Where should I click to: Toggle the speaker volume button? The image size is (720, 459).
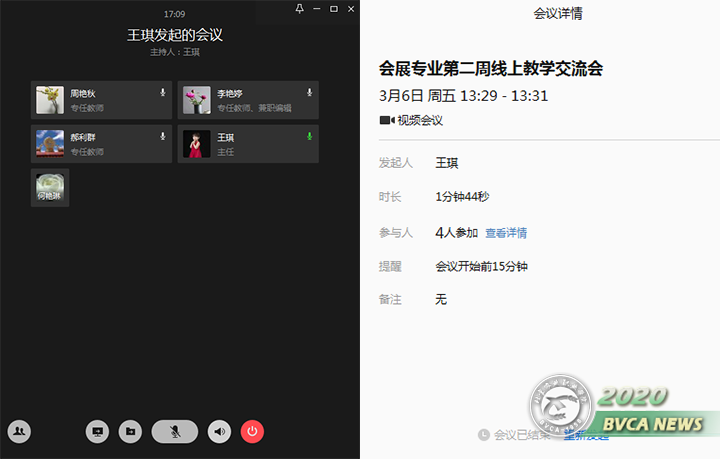tap(219, 431)
